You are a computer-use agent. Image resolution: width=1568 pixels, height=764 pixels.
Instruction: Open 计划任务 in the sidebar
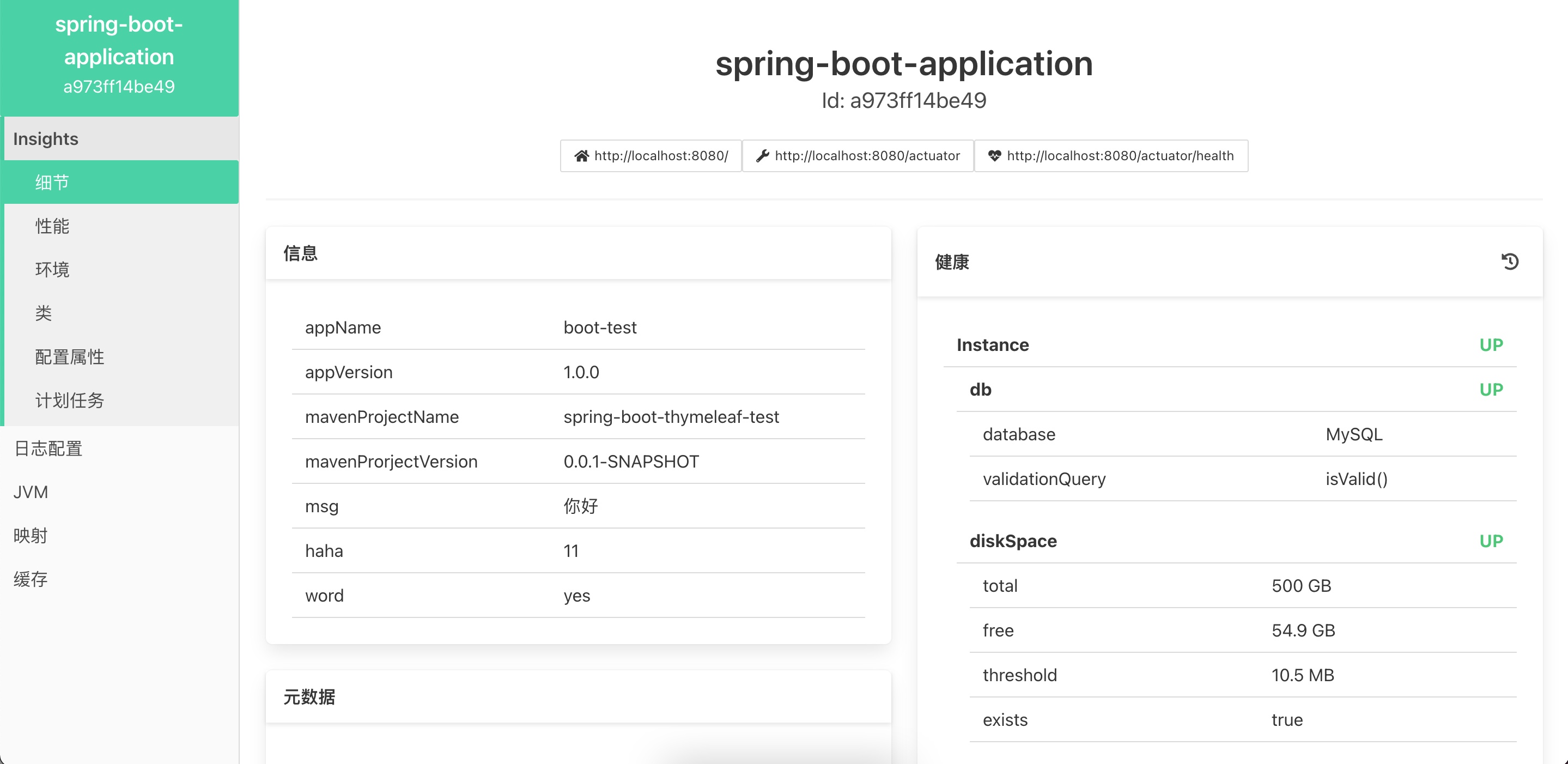coord(69,401)
